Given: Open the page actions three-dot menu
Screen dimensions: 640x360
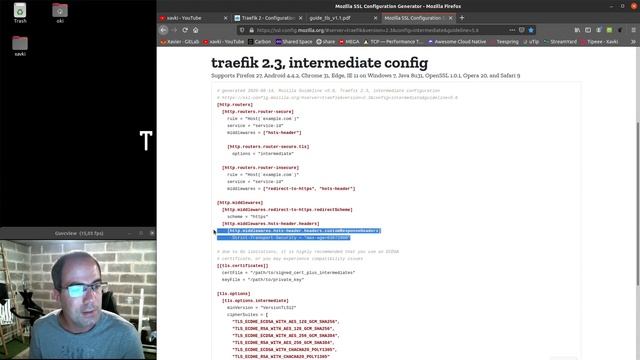Looking at the screenshot, I should point(512,30).
